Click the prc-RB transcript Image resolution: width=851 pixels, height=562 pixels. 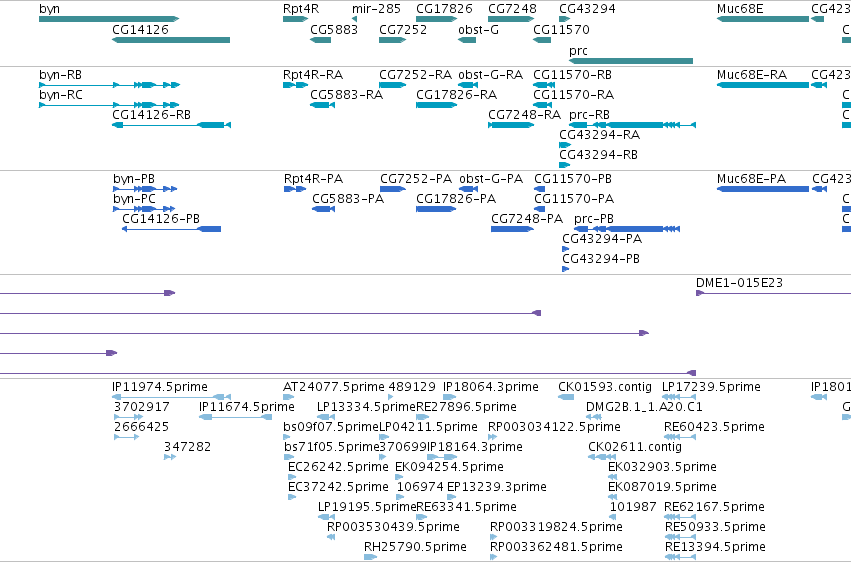point(632,125)
